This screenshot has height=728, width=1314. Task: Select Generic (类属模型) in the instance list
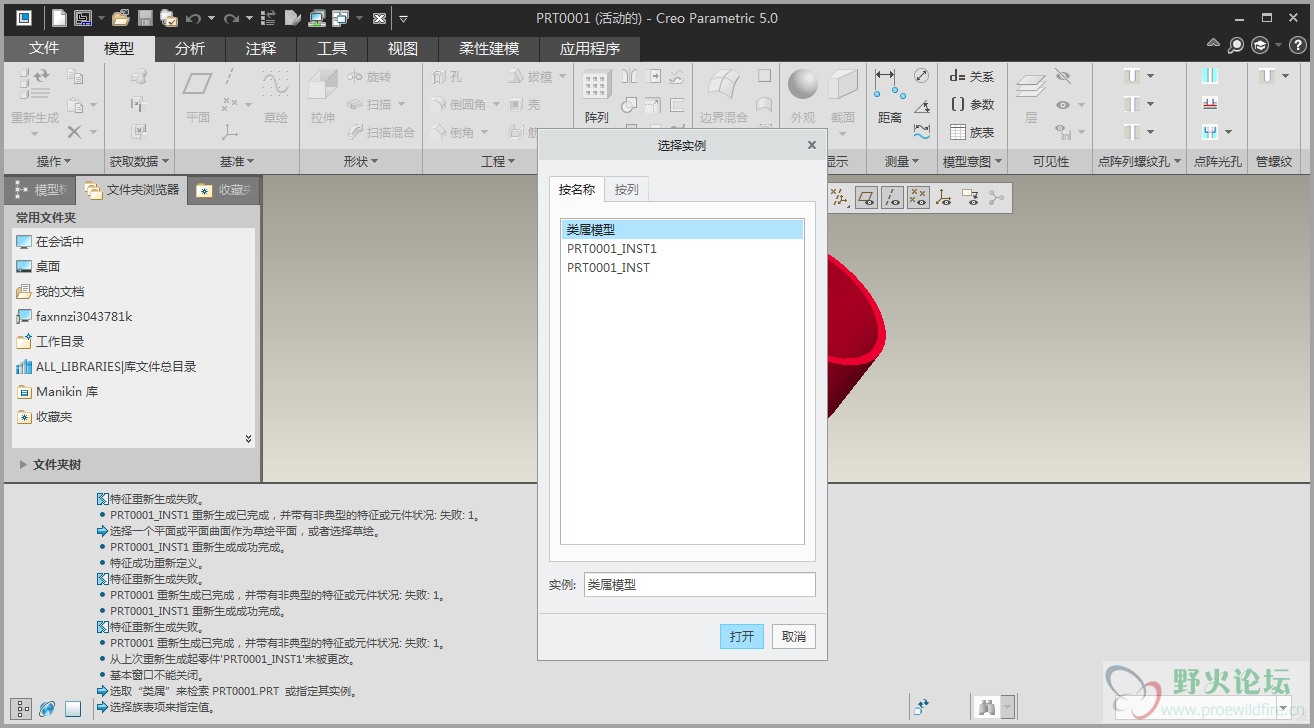coord(682,229)
